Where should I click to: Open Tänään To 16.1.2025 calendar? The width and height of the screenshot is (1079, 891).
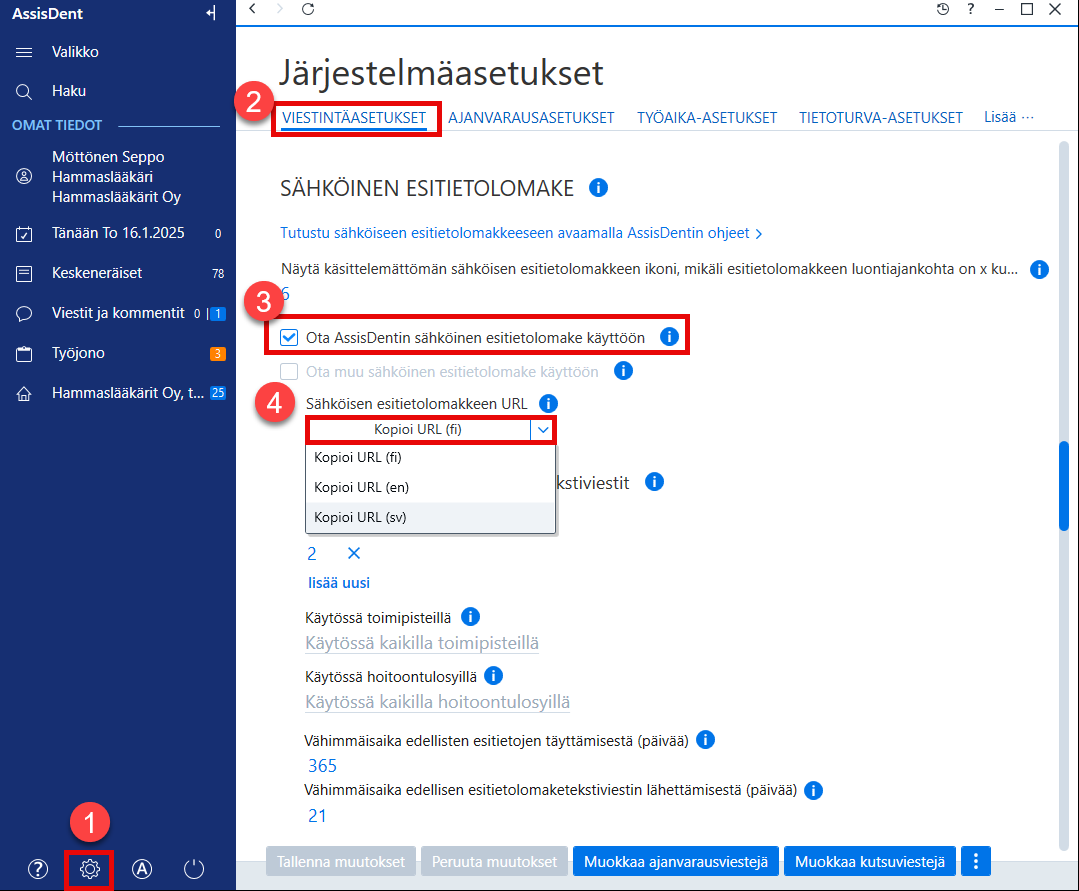point(118,233)
